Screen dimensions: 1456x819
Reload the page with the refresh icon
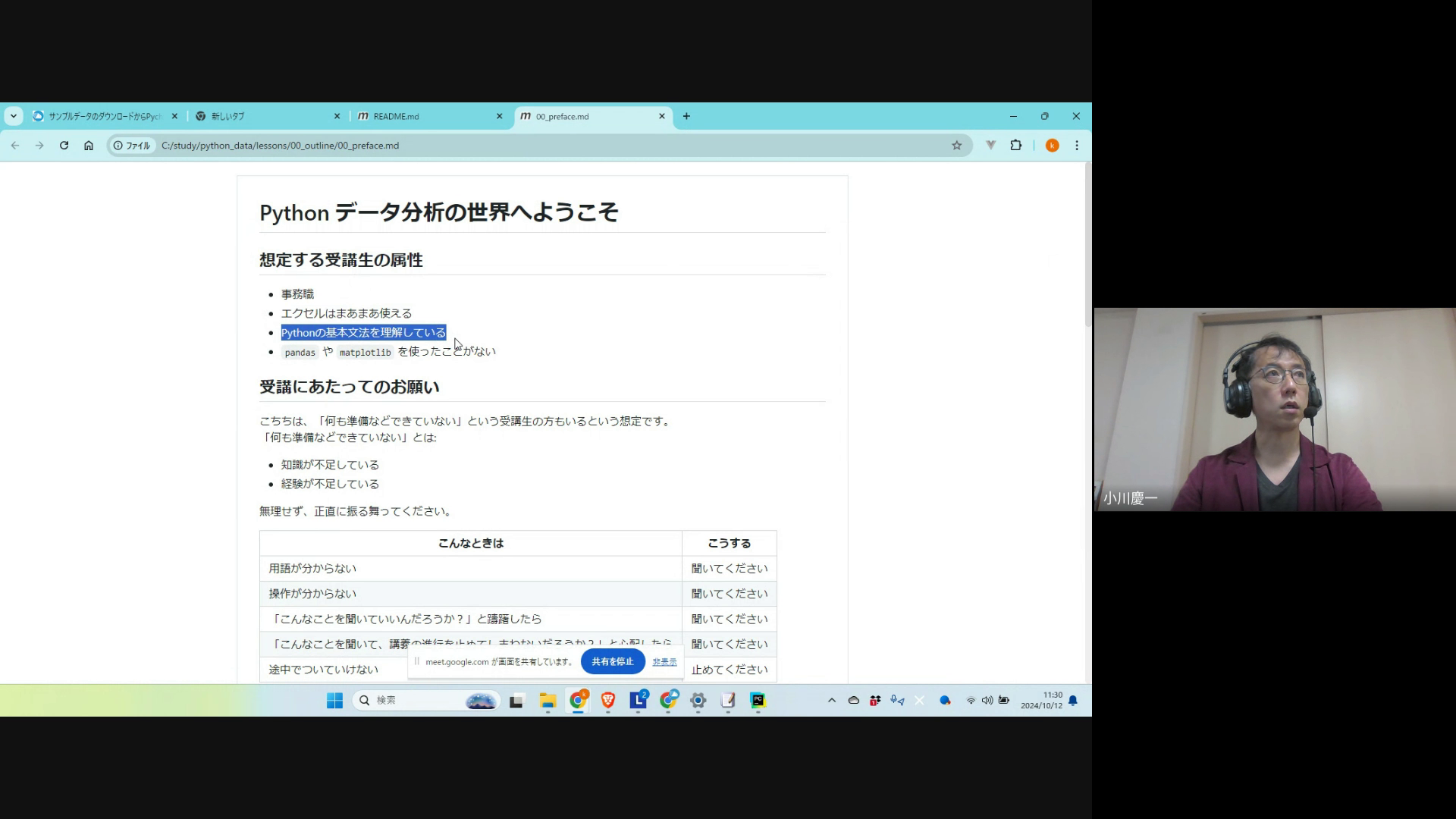click(64, 146)
